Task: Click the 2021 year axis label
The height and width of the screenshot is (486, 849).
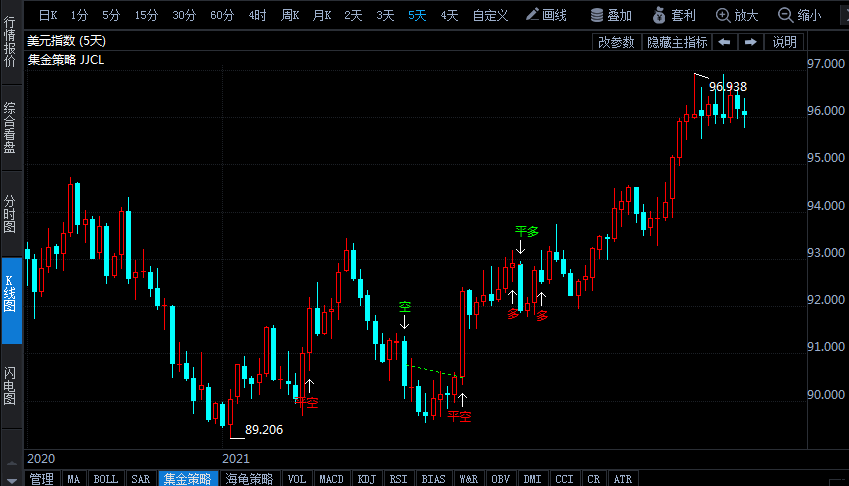Action: tap(236, 459)
